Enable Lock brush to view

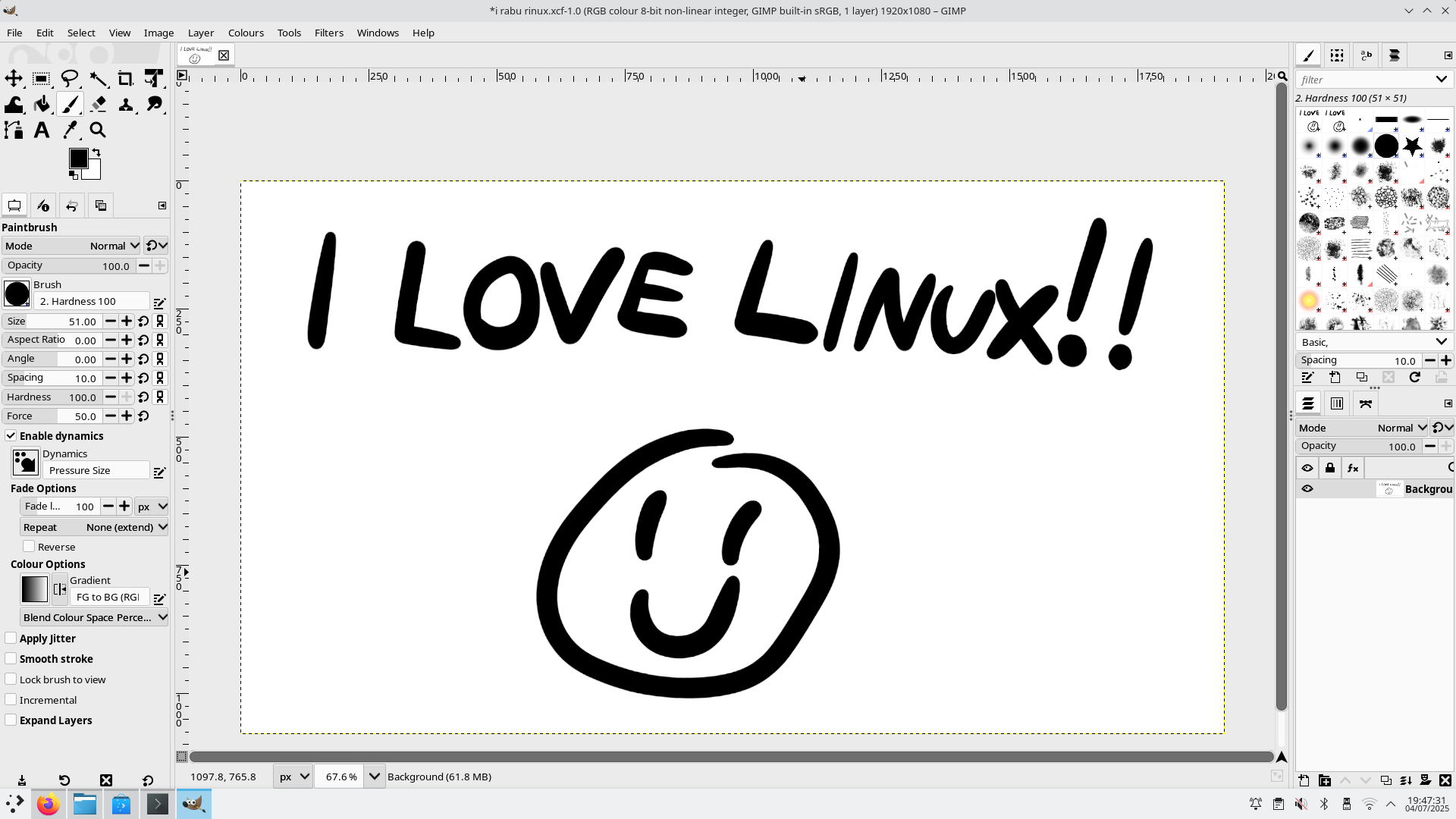tap(11, 679)
